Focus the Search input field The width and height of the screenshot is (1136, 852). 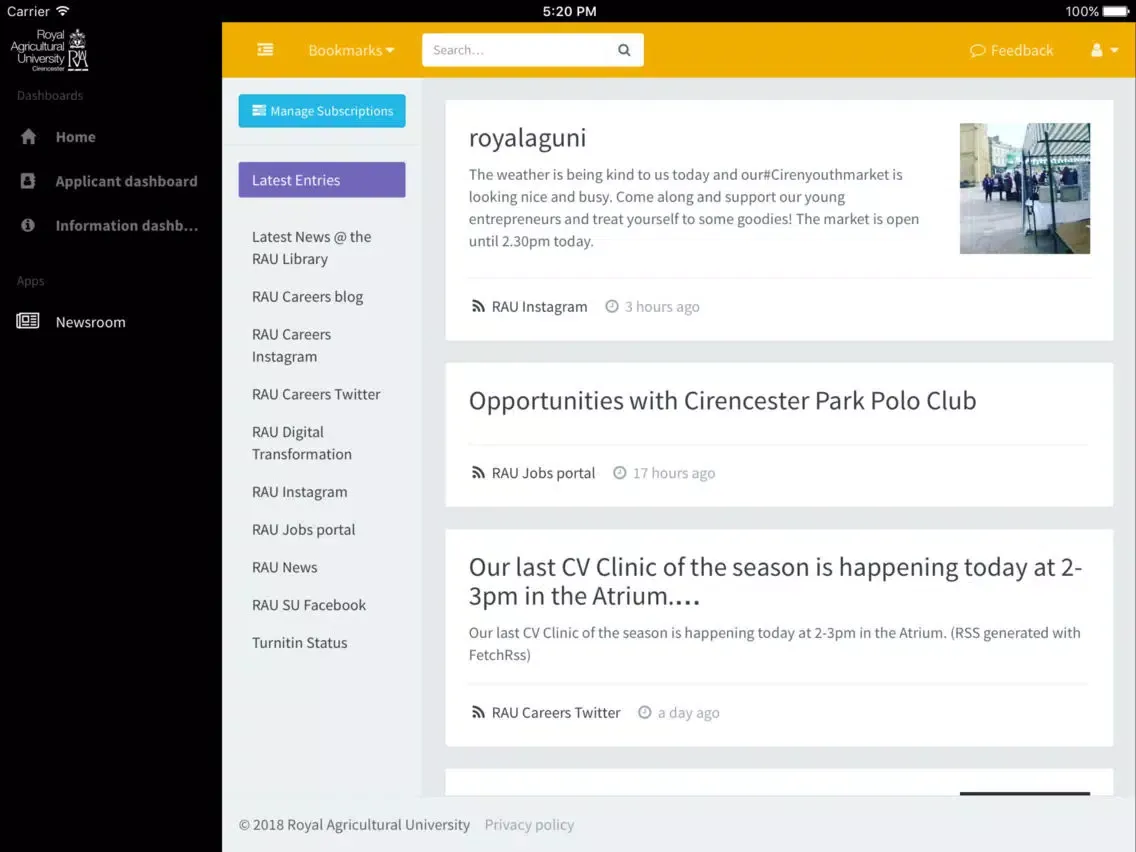(532, 50)
